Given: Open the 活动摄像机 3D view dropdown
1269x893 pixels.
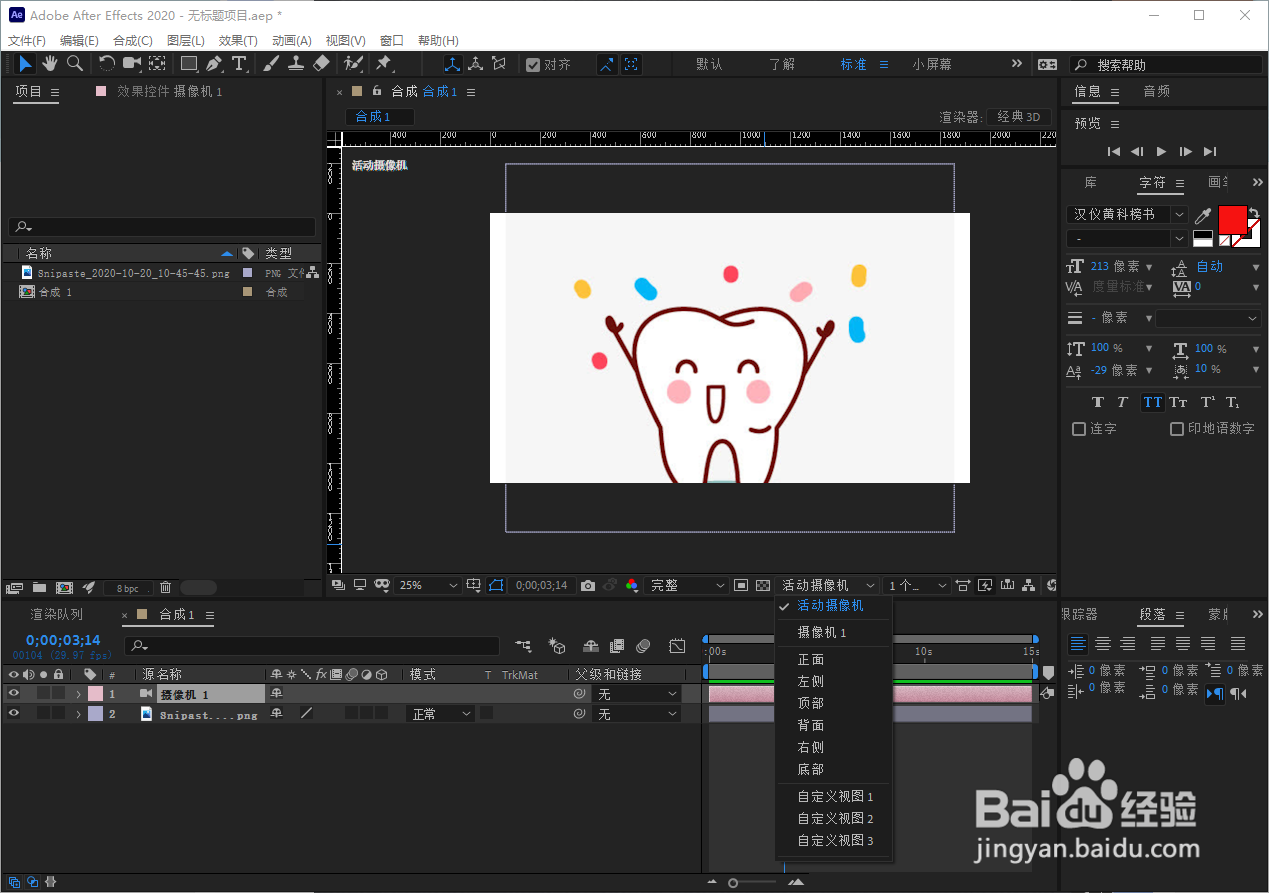Looking at the screenshot, I should point(828,585).
